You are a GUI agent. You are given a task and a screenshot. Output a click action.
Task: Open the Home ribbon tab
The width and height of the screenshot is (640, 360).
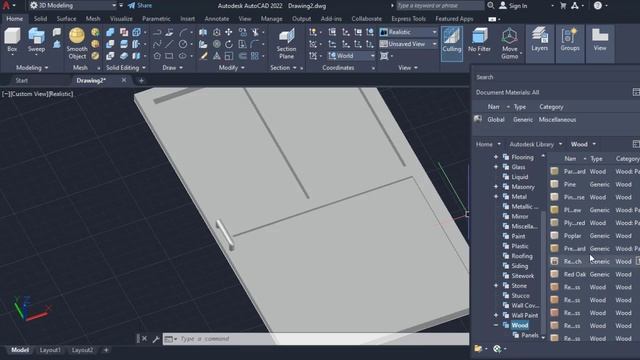pyautogui.click(x=15, y=19)
